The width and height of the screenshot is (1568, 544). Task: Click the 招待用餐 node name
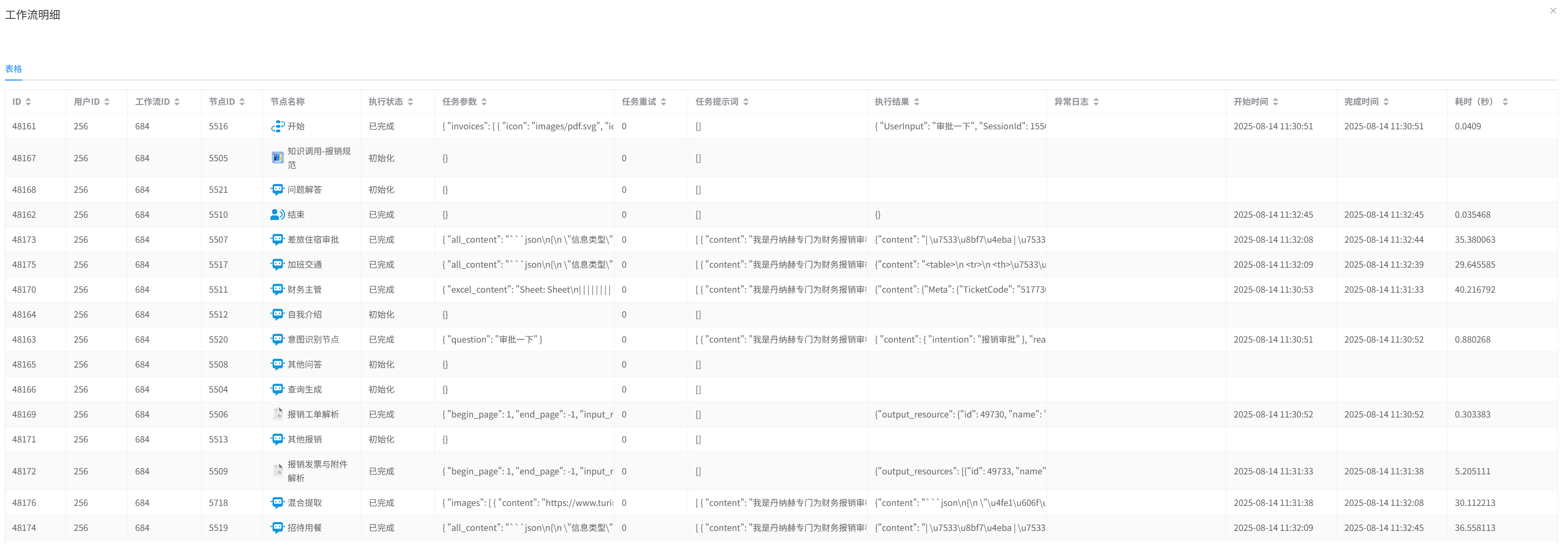coord(304,528)
